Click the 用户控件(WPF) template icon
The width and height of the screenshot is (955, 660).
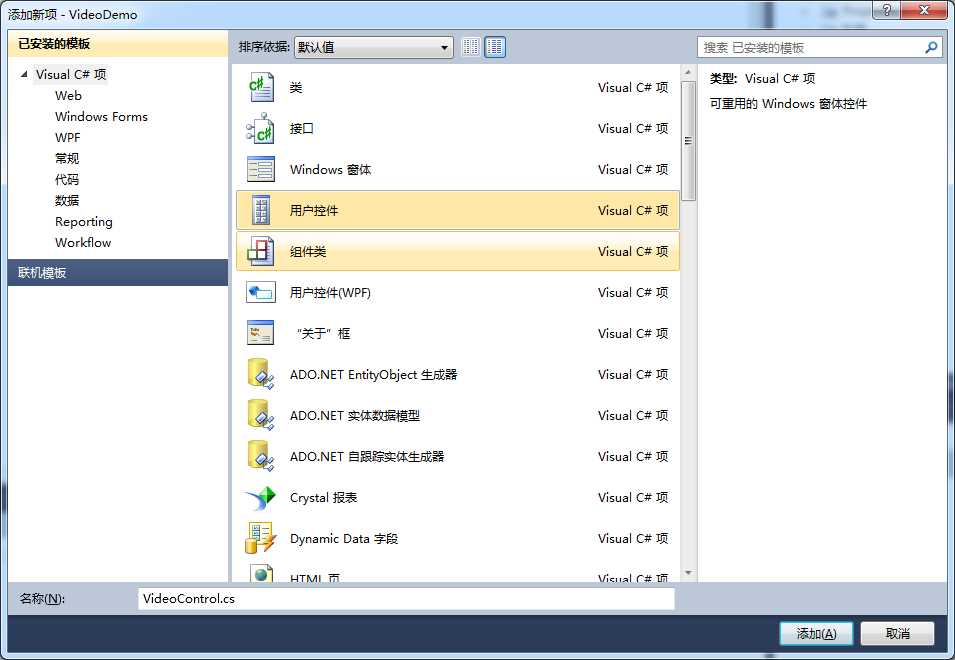(x=261, y=292)
